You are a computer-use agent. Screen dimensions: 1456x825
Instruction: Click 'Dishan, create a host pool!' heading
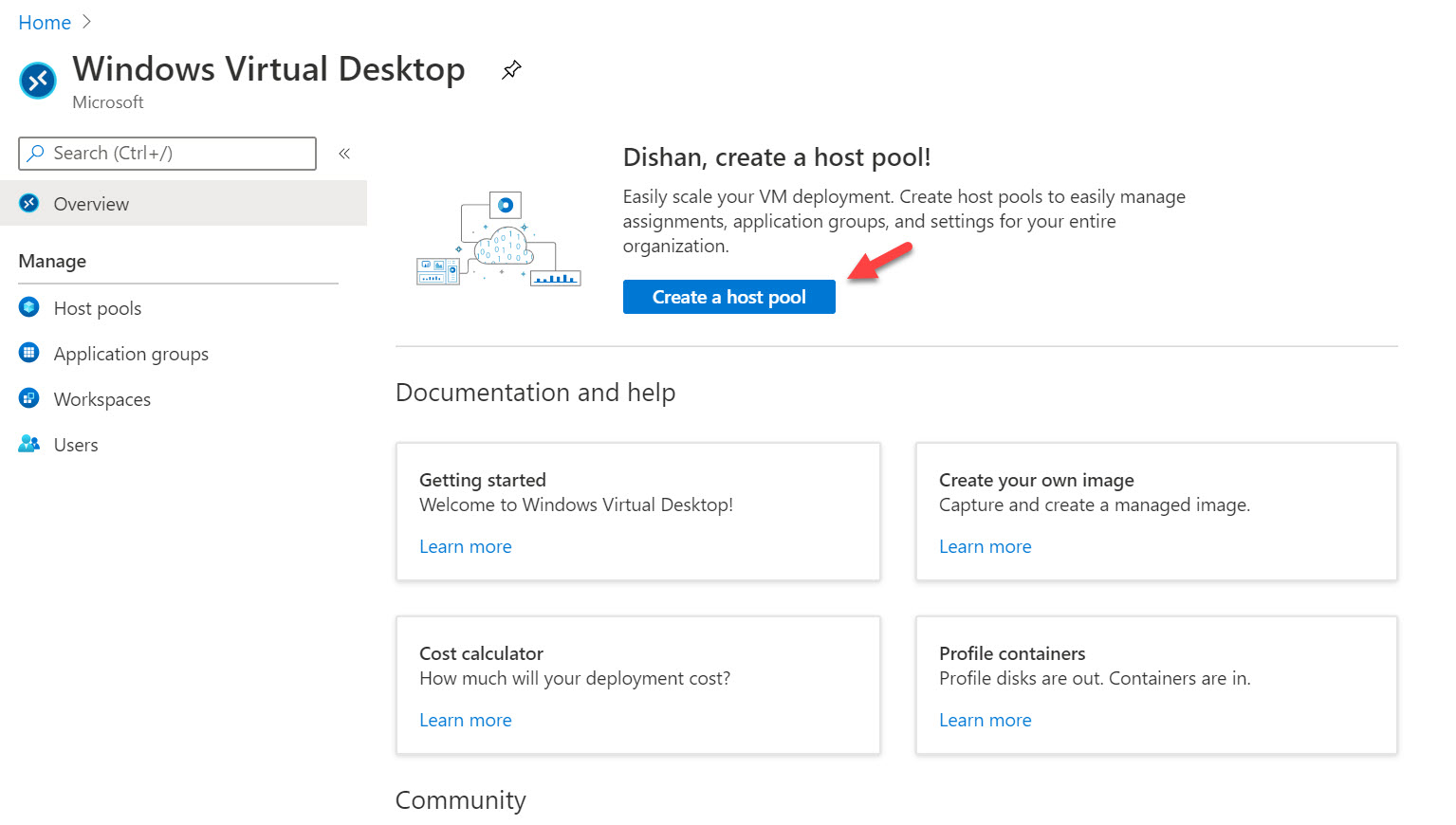pos(777,157)
